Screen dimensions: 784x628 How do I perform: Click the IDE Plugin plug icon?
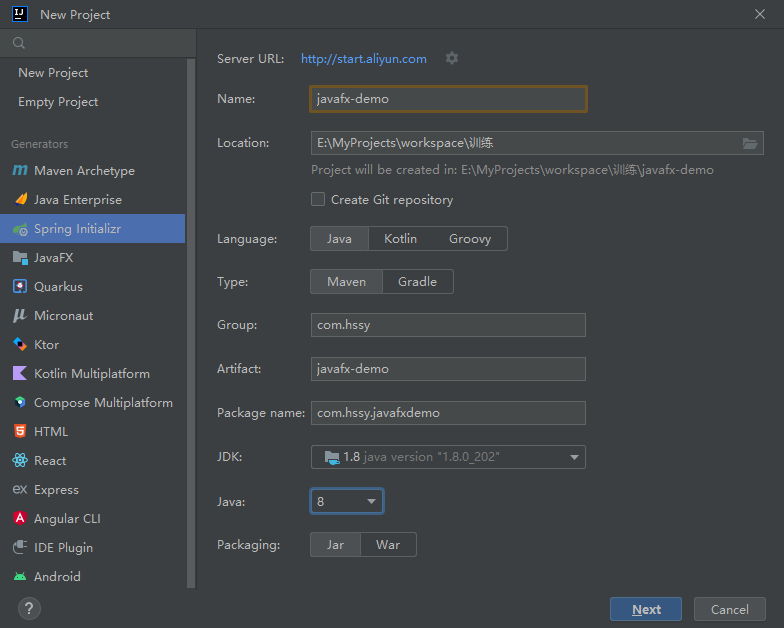pos(20,547)
